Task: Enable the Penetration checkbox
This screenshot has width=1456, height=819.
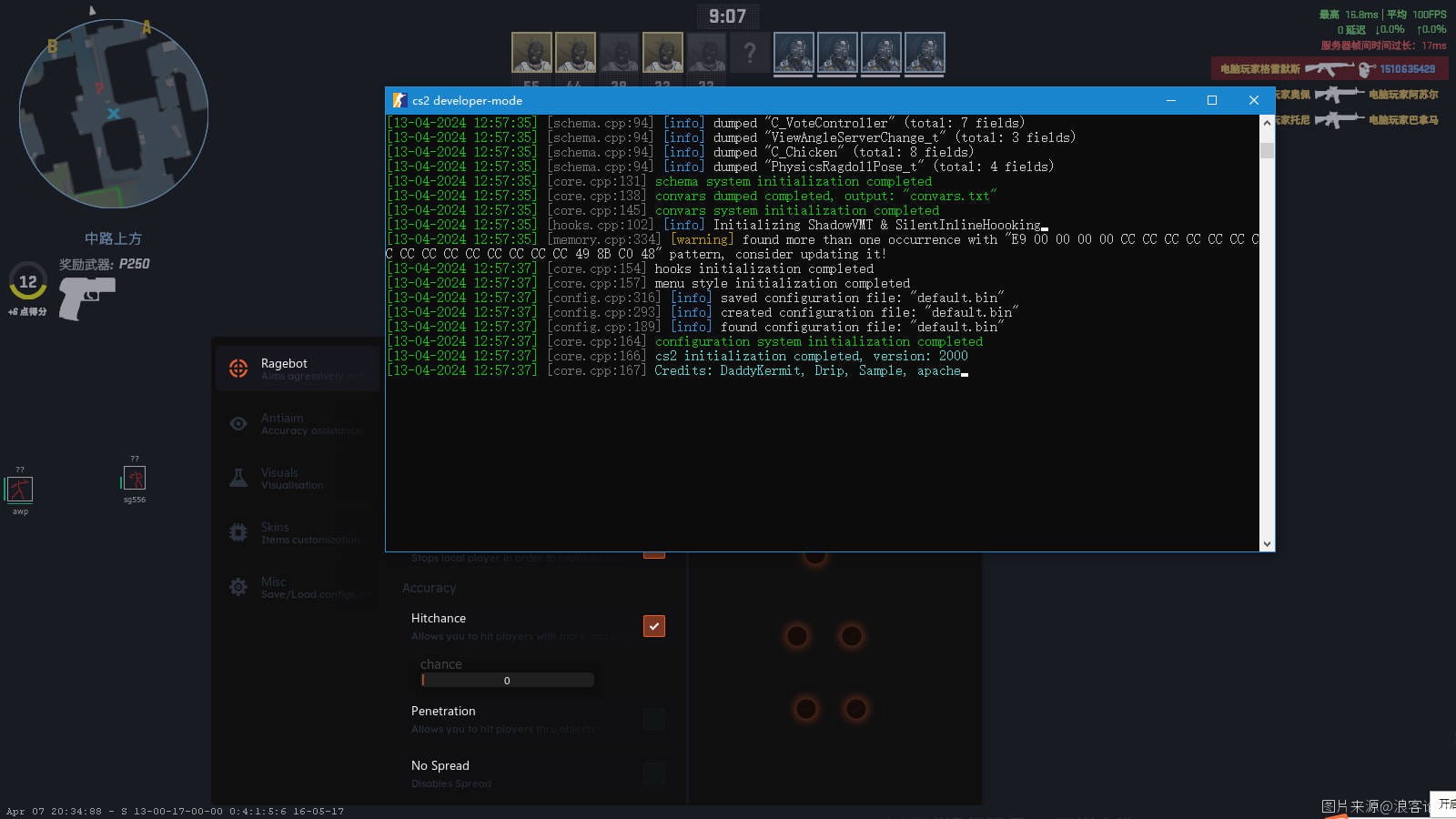Action: pos(654,719)
